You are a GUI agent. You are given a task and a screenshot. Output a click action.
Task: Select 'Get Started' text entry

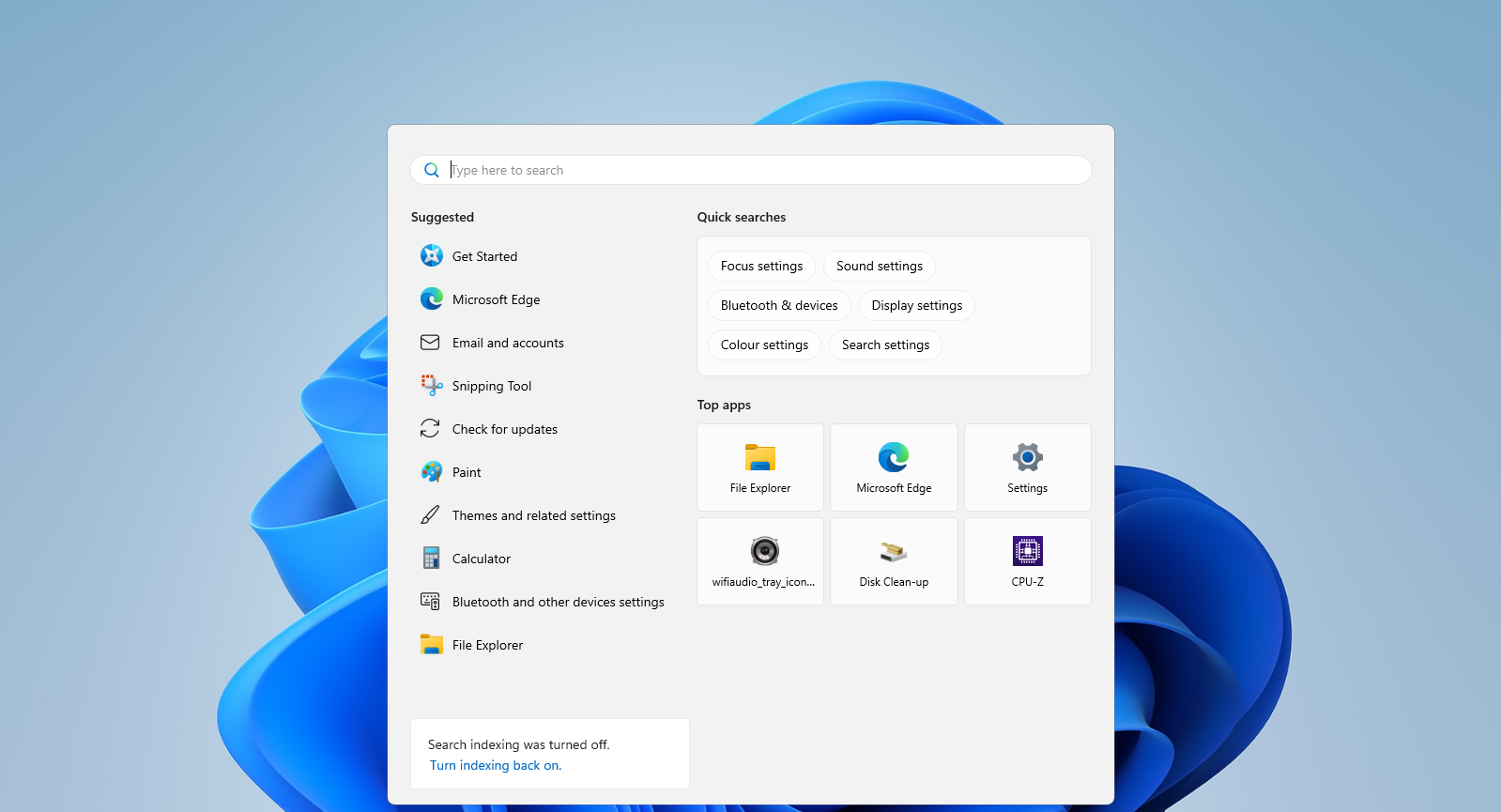click(x=484, y=256)
